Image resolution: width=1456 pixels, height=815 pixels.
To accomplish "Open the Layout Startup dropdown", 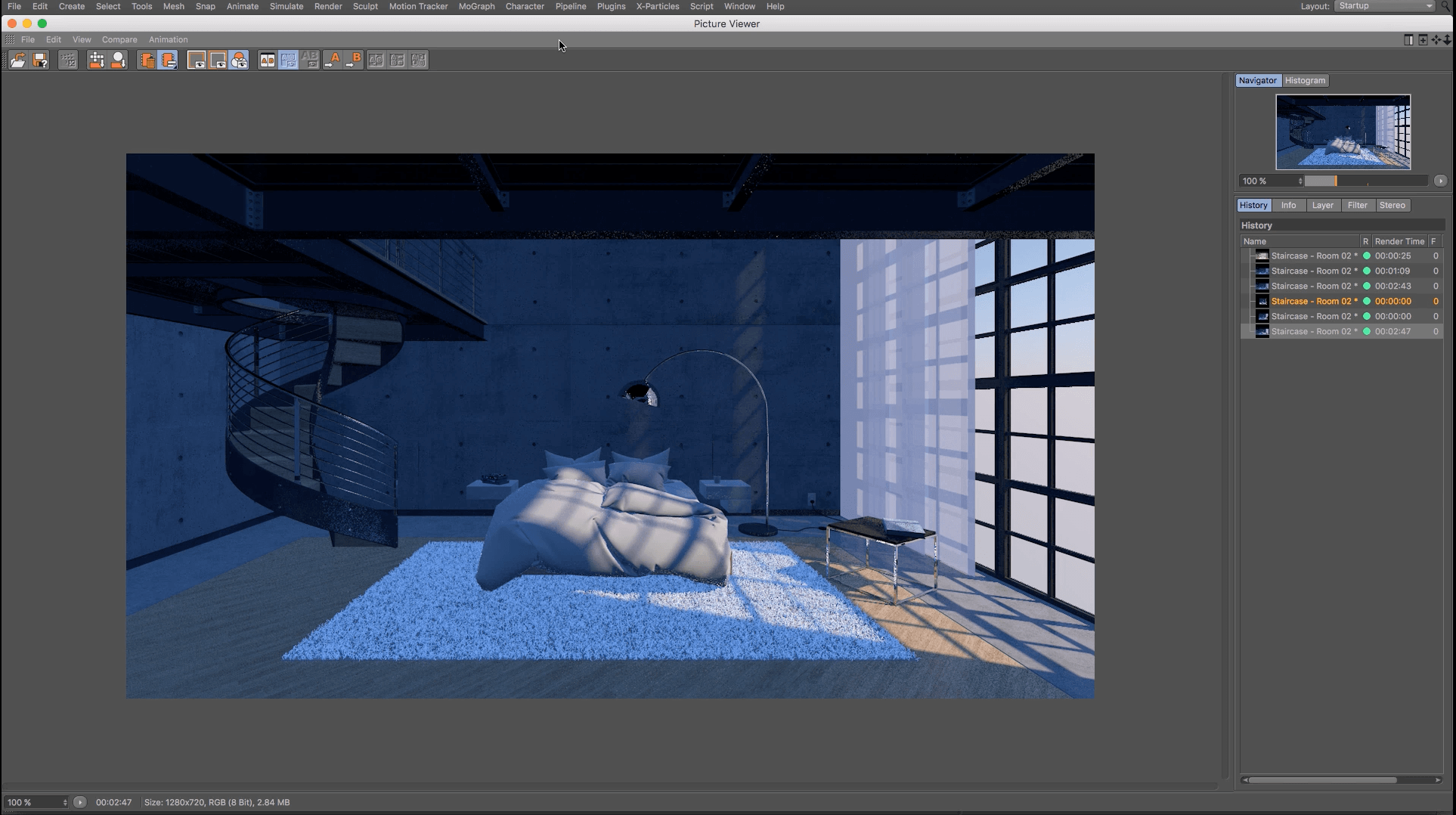I will 1384,6.
